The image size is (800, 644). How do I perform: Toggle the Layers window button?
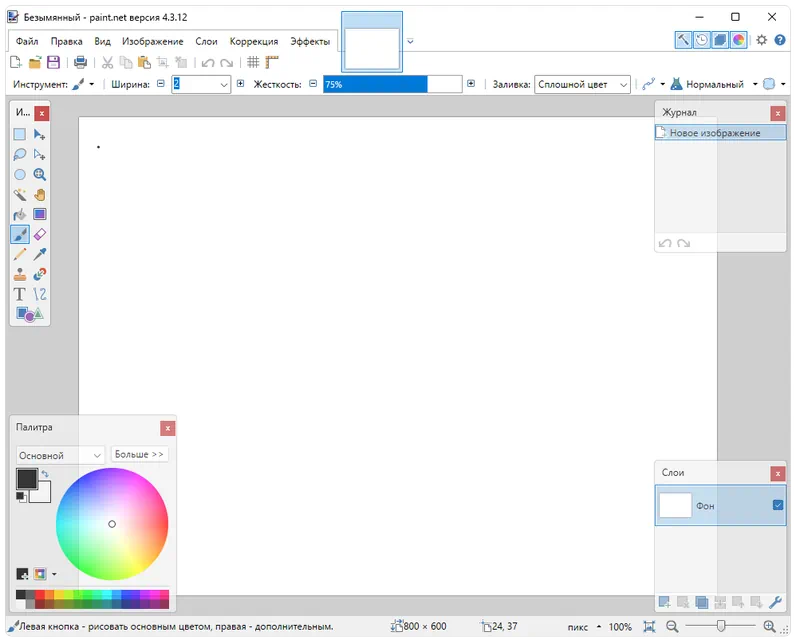tap(720, 40)
